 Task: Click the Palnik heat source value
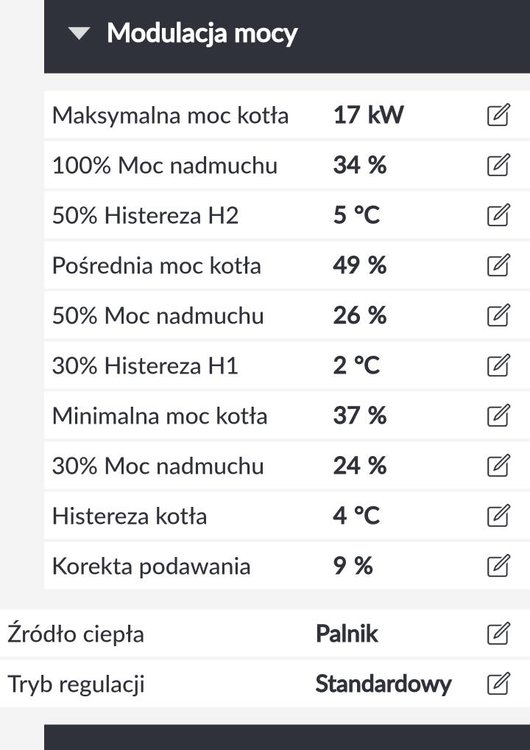point(347,634)
